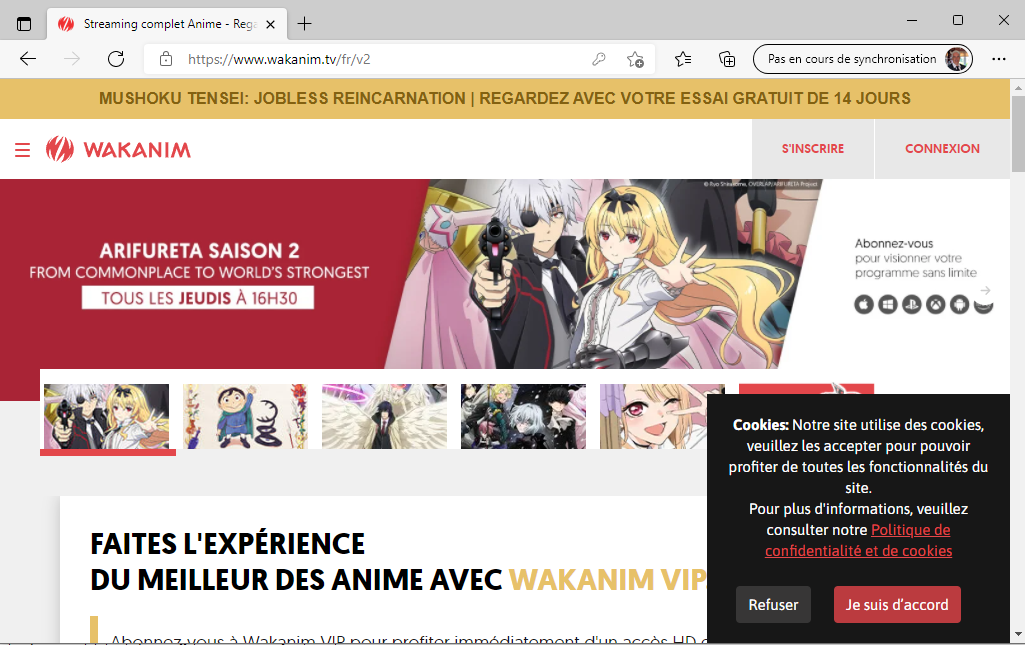Image resolution: width=1025 pixels, height=645 pixels.
Task: Click the PlayStation platform icon
Action: click(912, 305)
